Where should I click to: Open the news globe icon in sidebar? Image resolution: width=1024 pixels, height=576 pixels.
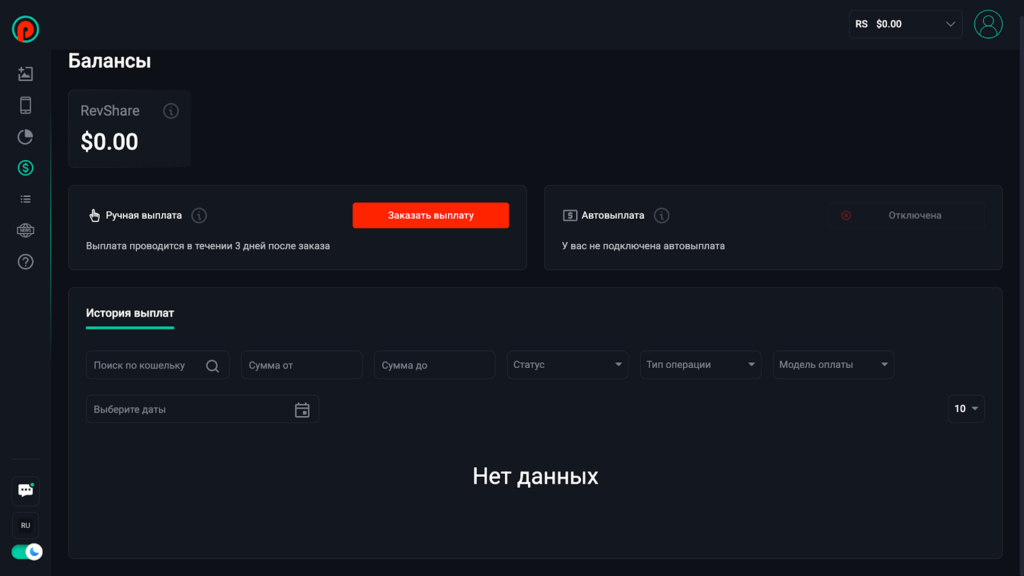(25, 231)
